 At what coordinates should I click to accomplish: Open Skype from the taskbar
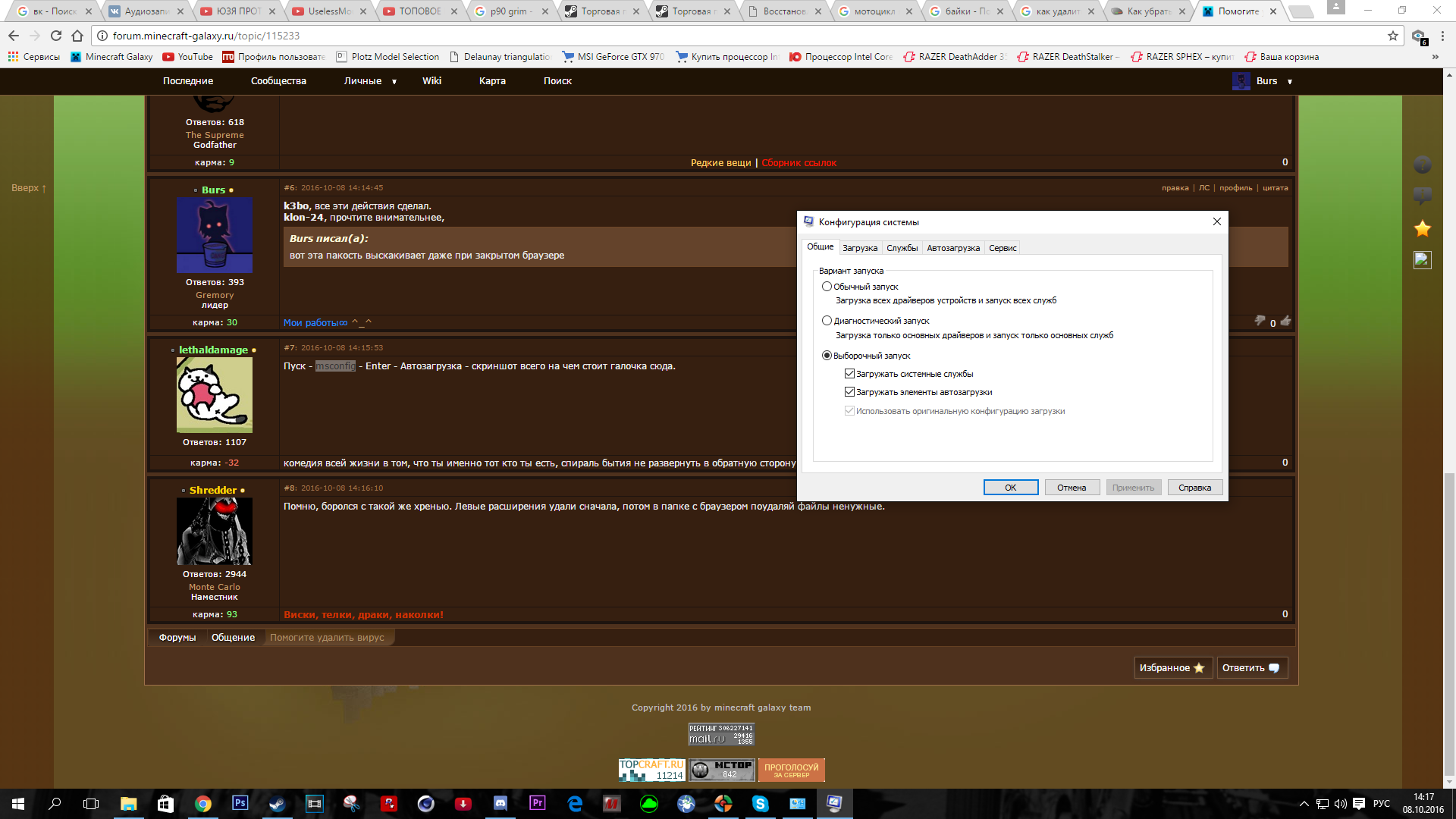pos(760,804)
